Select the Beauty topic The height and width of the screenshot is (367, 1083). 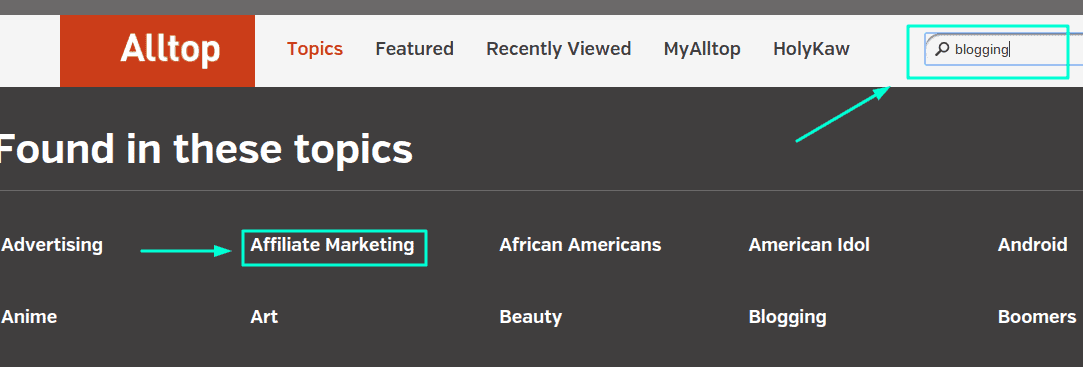530,317
